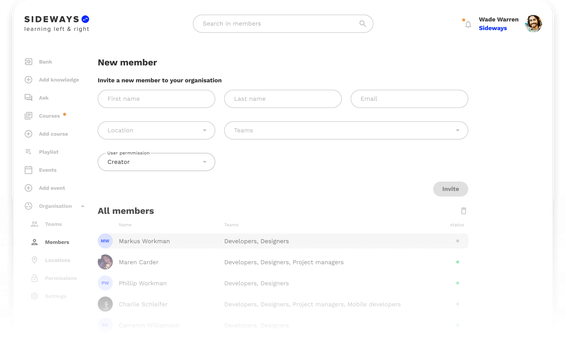Click the blue Sideways logo badge
Image resolution: width=565 pixels, height=362 pixels.
tap(85, 19)
